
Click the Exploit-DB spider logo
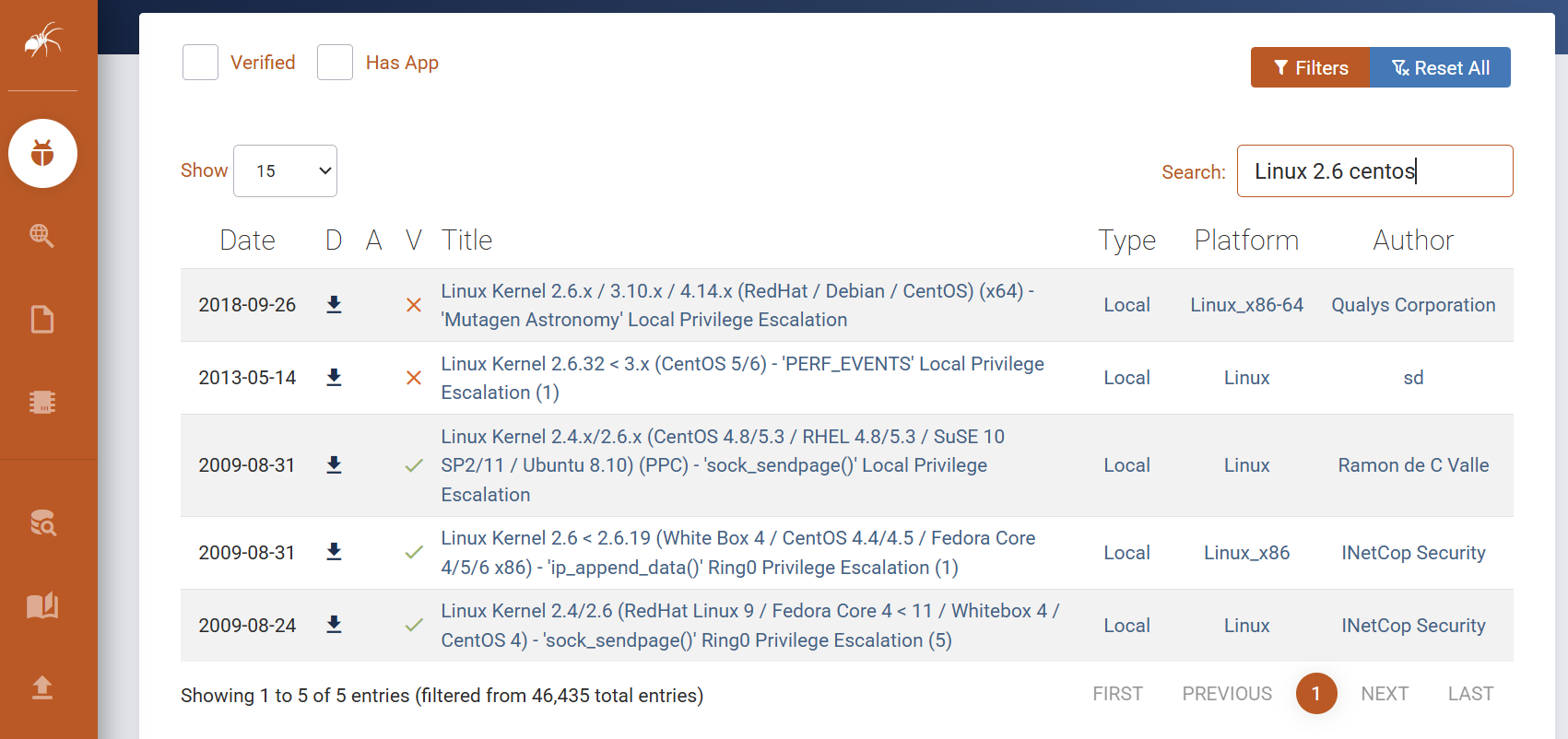[x=42, y=41]
